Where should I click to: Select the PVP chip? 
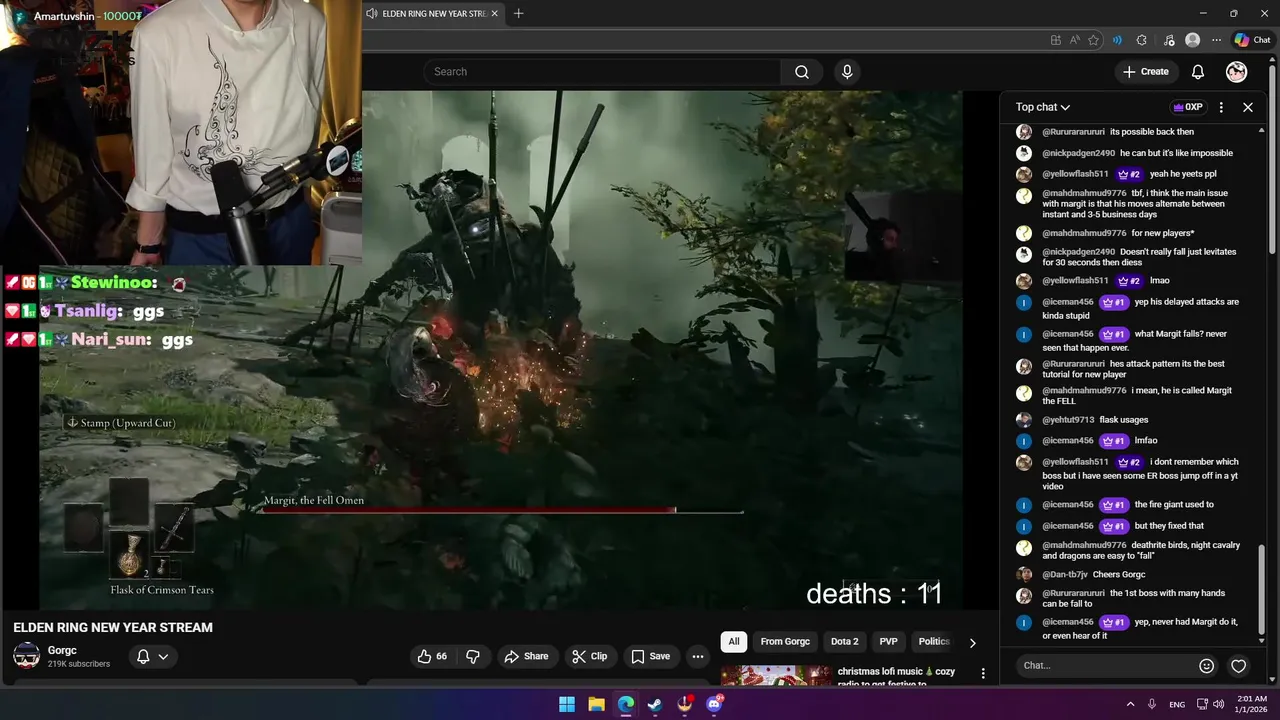click(x=888, y=642)
